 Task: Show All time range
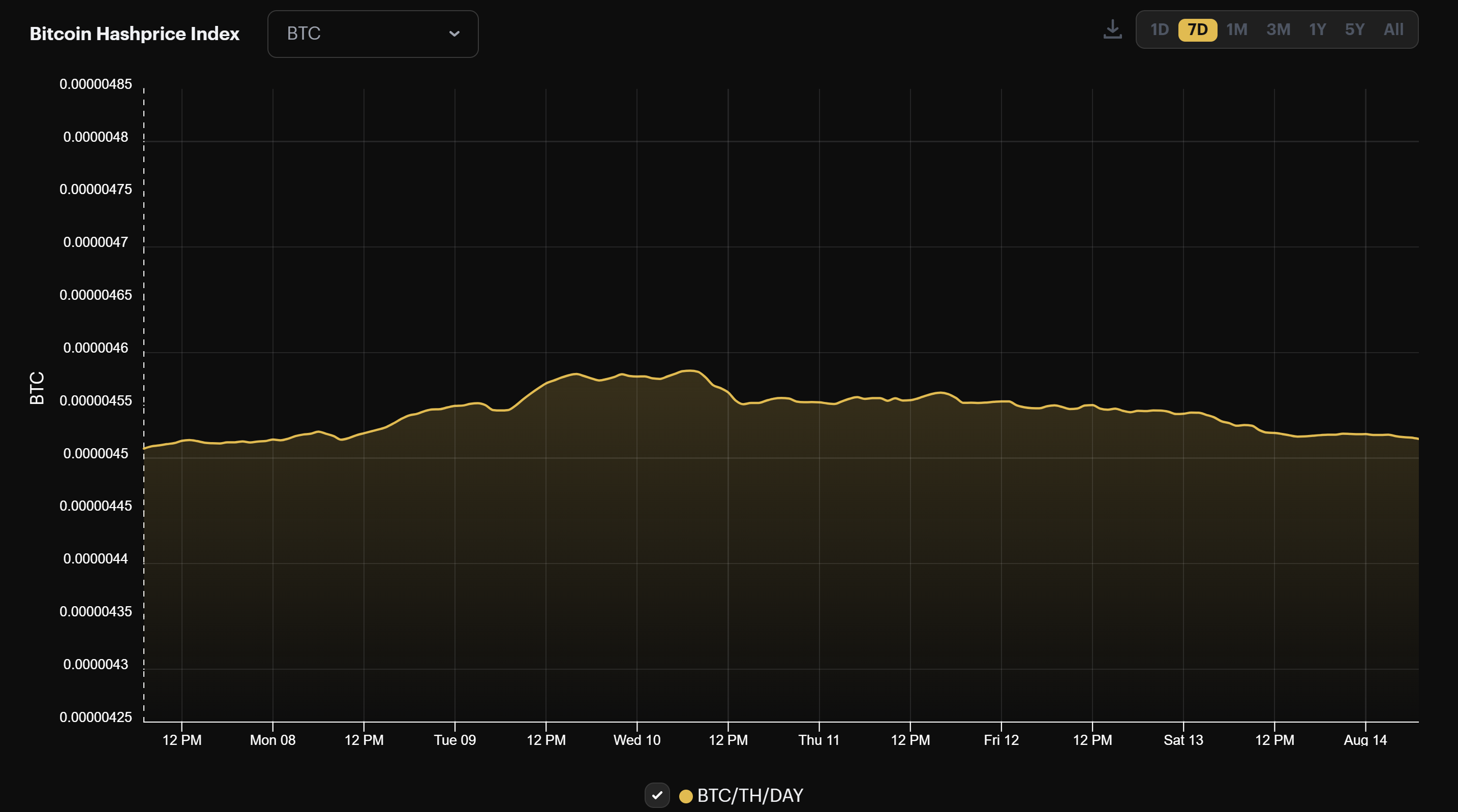(1393, 30)
